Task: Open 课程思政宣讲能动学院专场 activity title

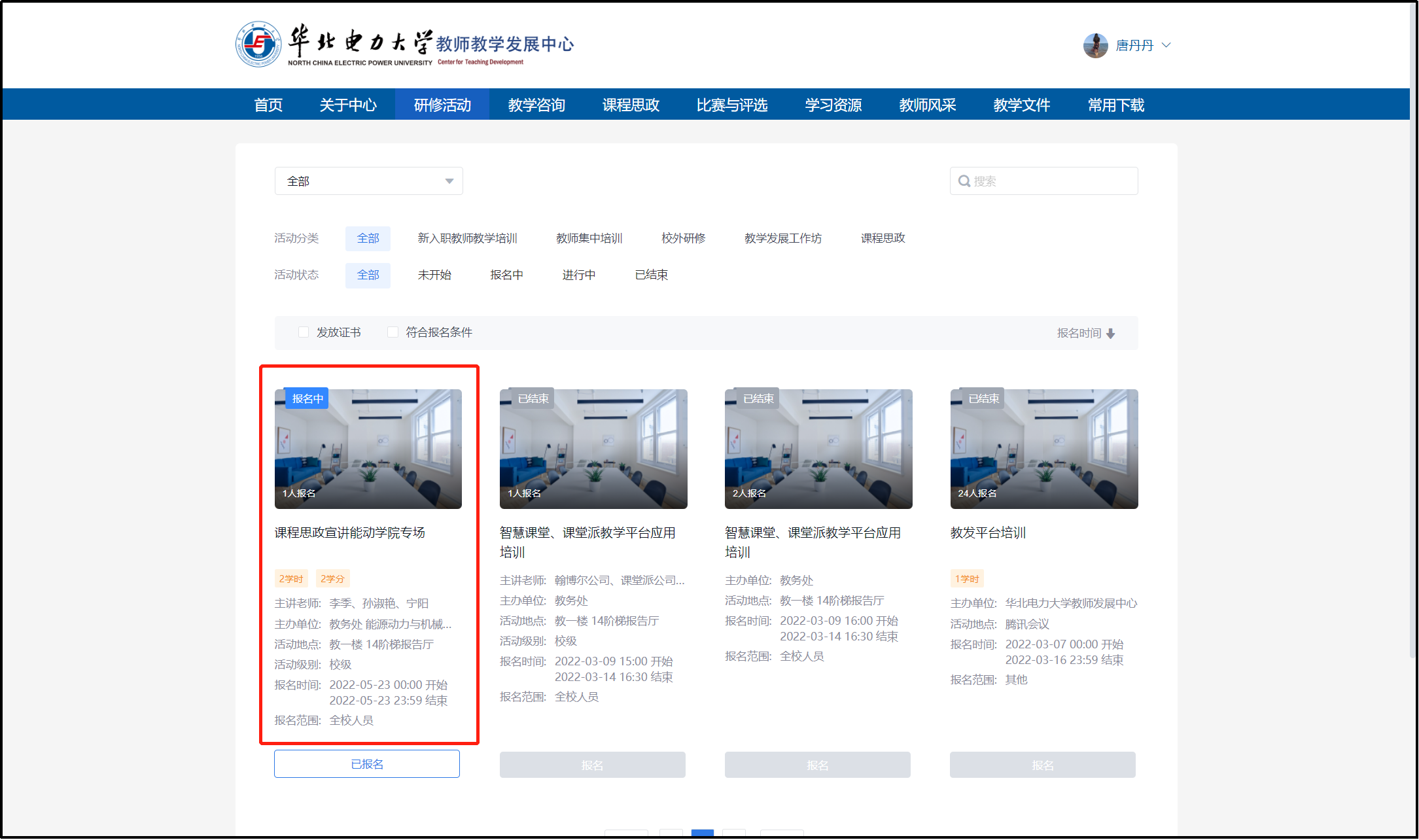Action: [x=350, y=533]
